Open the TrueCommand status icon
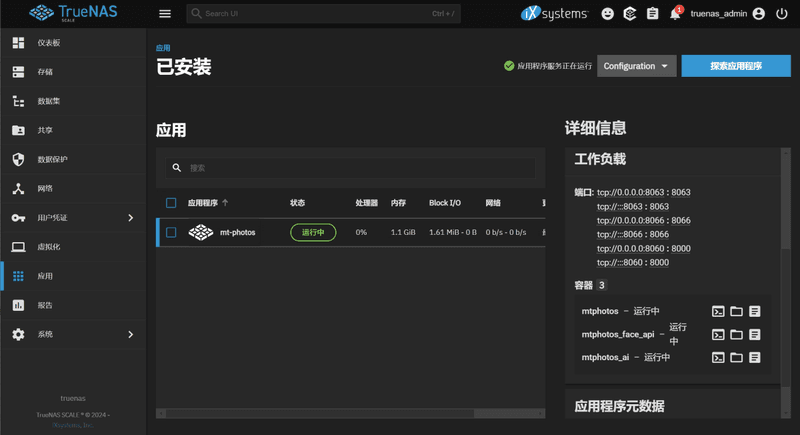Viewport: 800px width, 435px height. coord(630,14)
